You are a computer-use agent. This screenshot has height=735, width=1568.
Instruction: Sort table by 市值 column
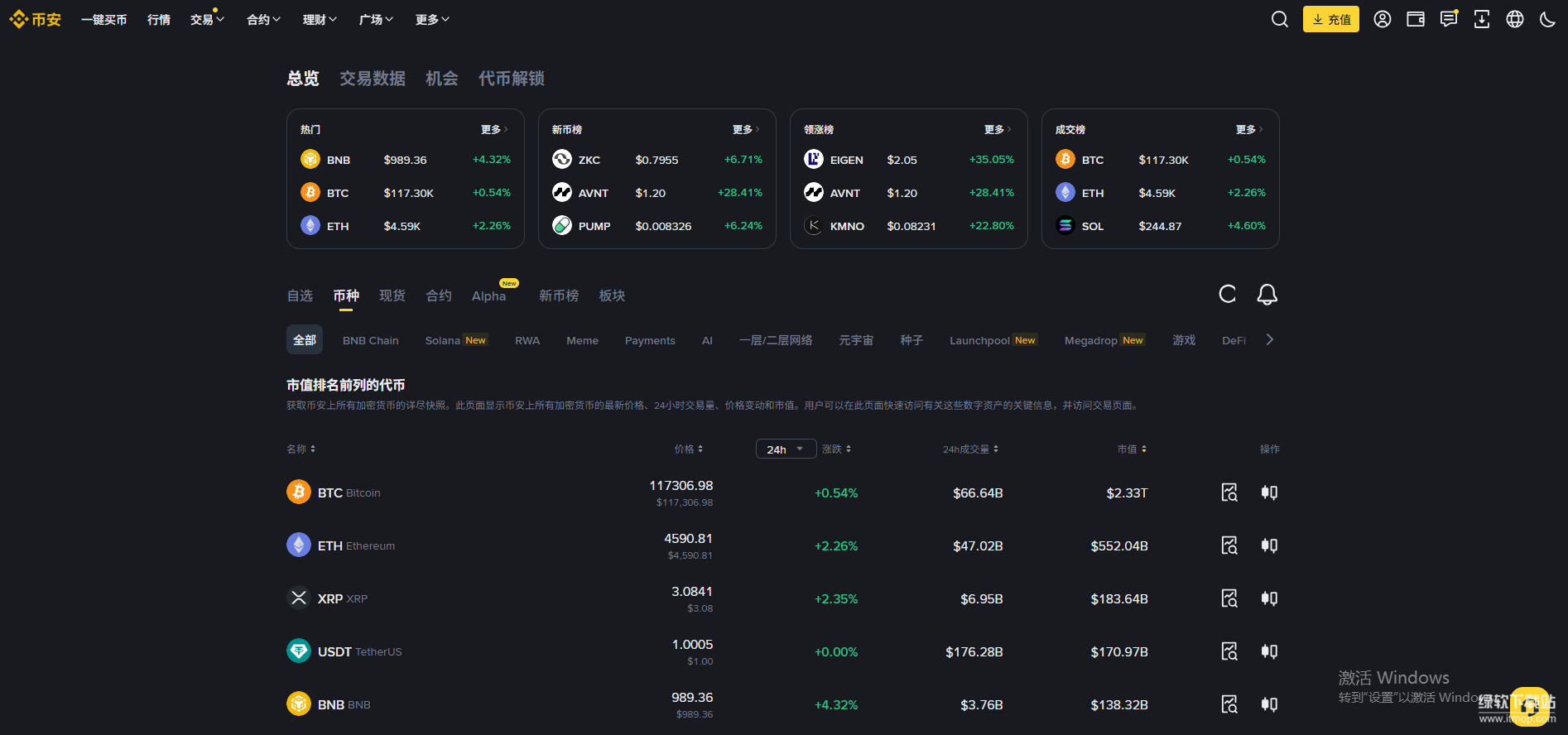coord(1133,449)
